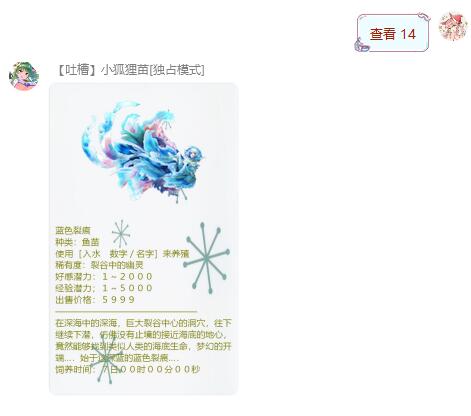Click the small snowflake beside the card title
The image size is (471, 416).
pos(121,234)
